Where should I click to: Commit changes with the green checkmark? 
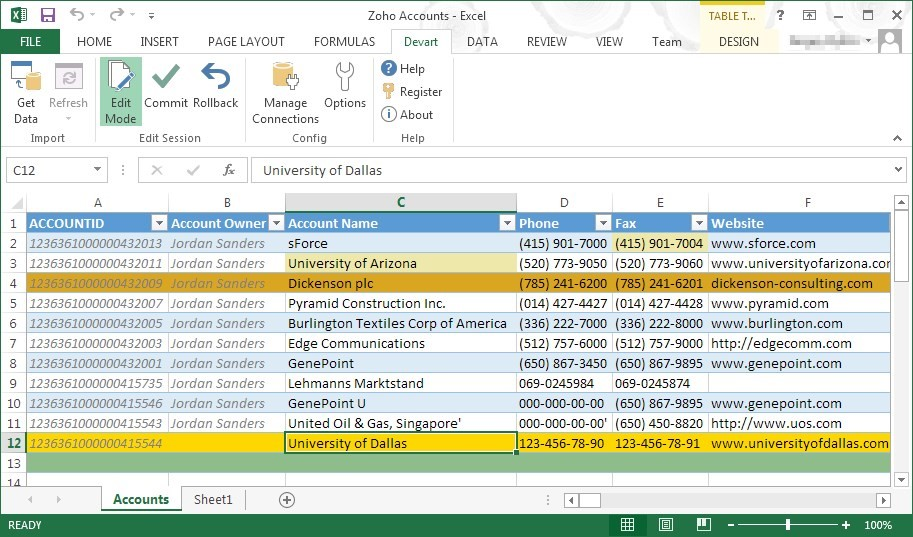click(166, 77)
